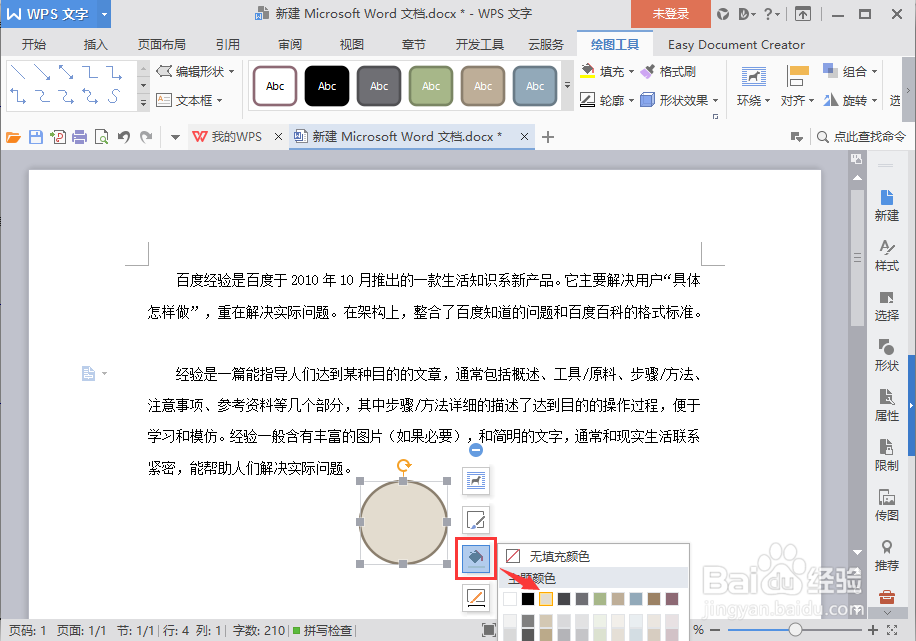Open 新建 in right sidebar

point(886,206)
